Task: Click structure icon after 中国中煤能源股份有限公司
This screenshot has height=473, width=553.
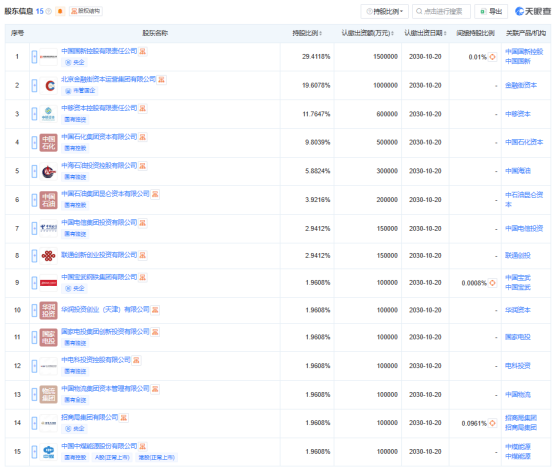Action: (142, 447)
